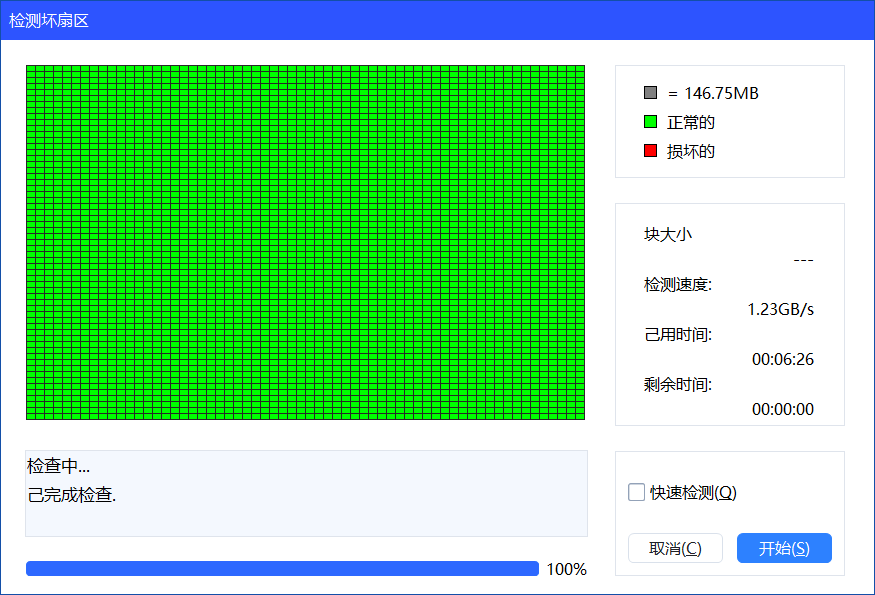Click the 开始(S) button
The image size is (875, 595).
pyautogui.click(x=784, y=548)
